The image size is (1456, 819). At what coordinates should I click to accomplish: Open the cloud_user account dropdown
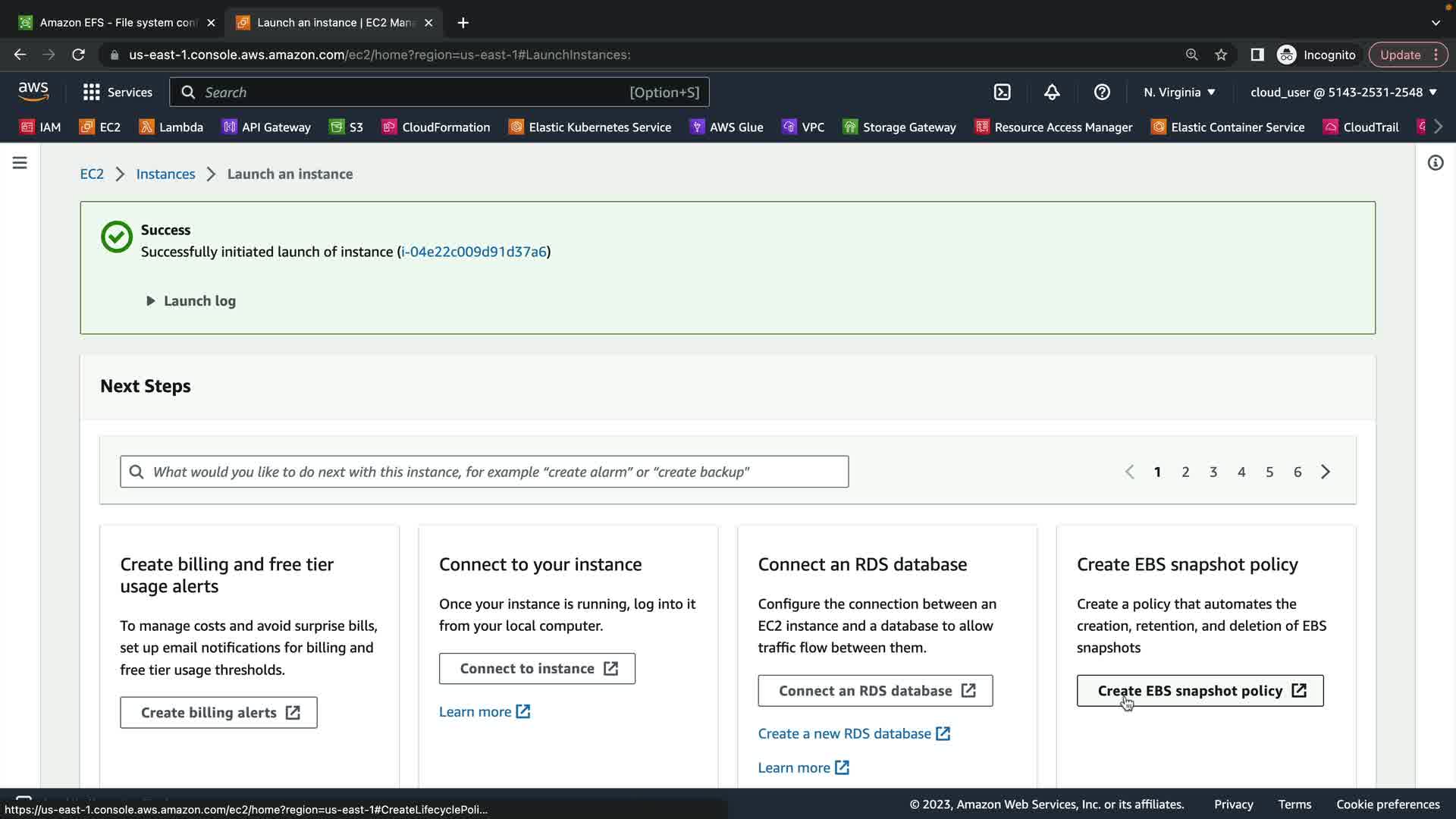pos(1343,92)
